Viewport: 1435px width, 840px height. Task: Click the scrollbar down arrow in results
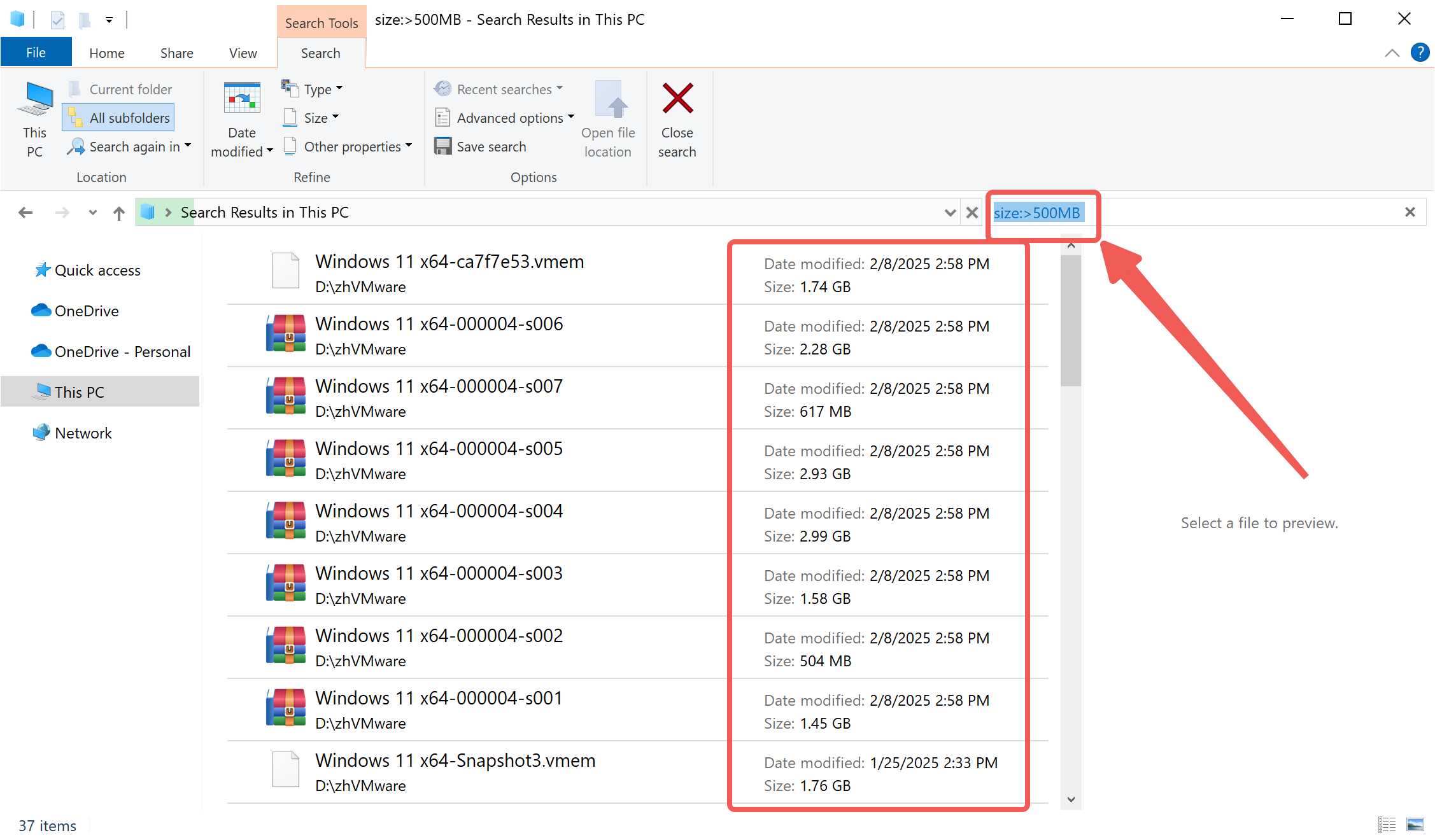1071,799
